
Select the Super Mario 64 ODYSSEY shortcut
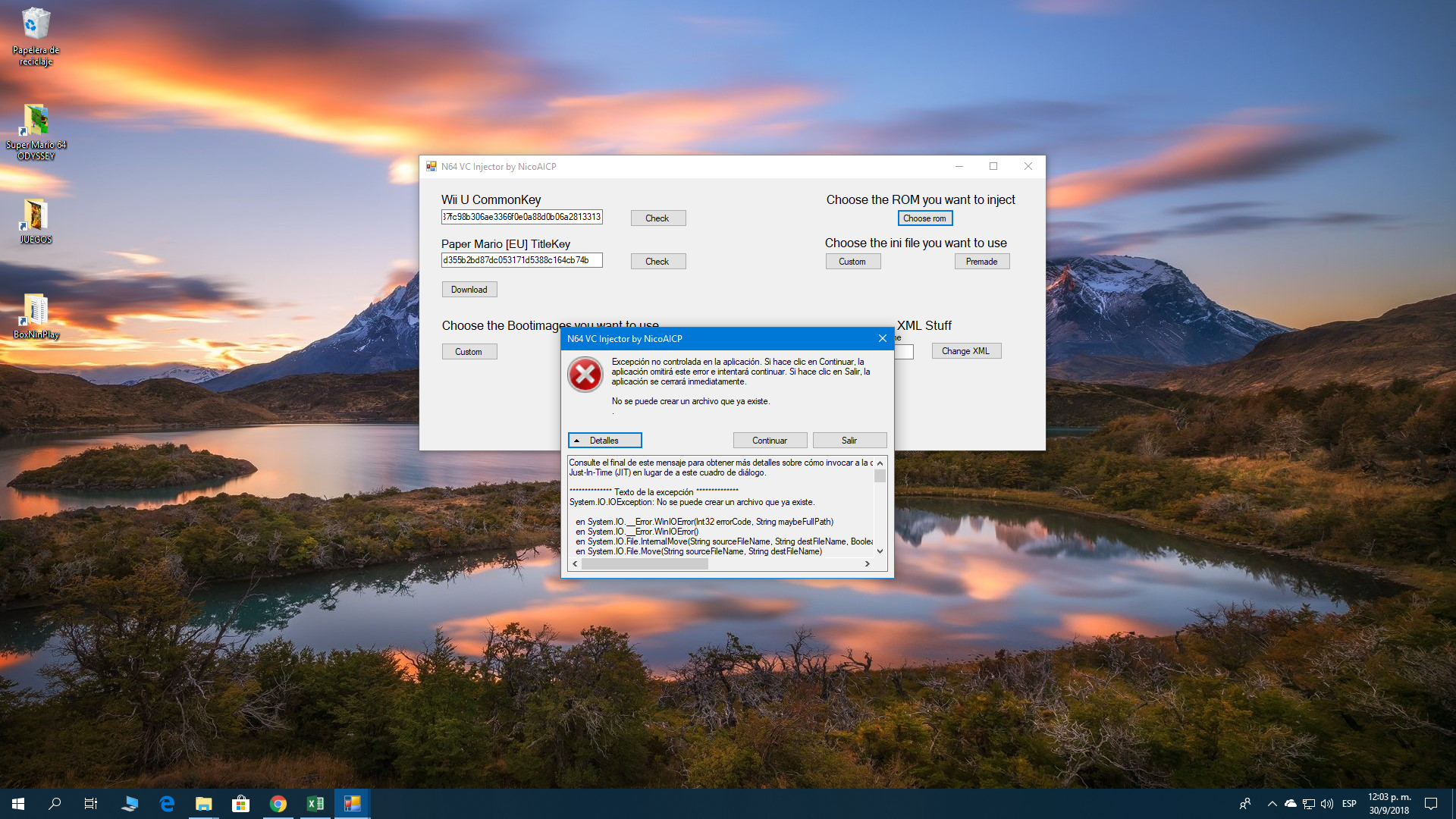pyautogui.click(x=36, y=131)
